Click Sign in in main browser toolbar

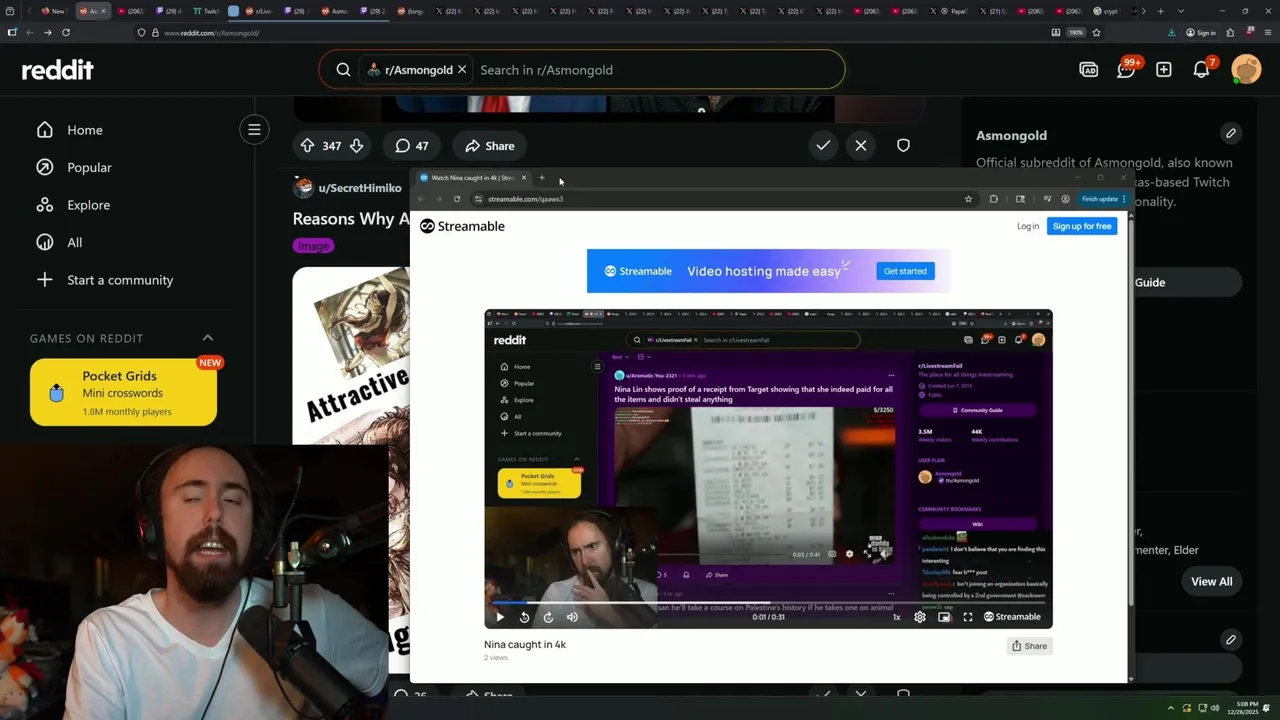tap(1201, 33)
